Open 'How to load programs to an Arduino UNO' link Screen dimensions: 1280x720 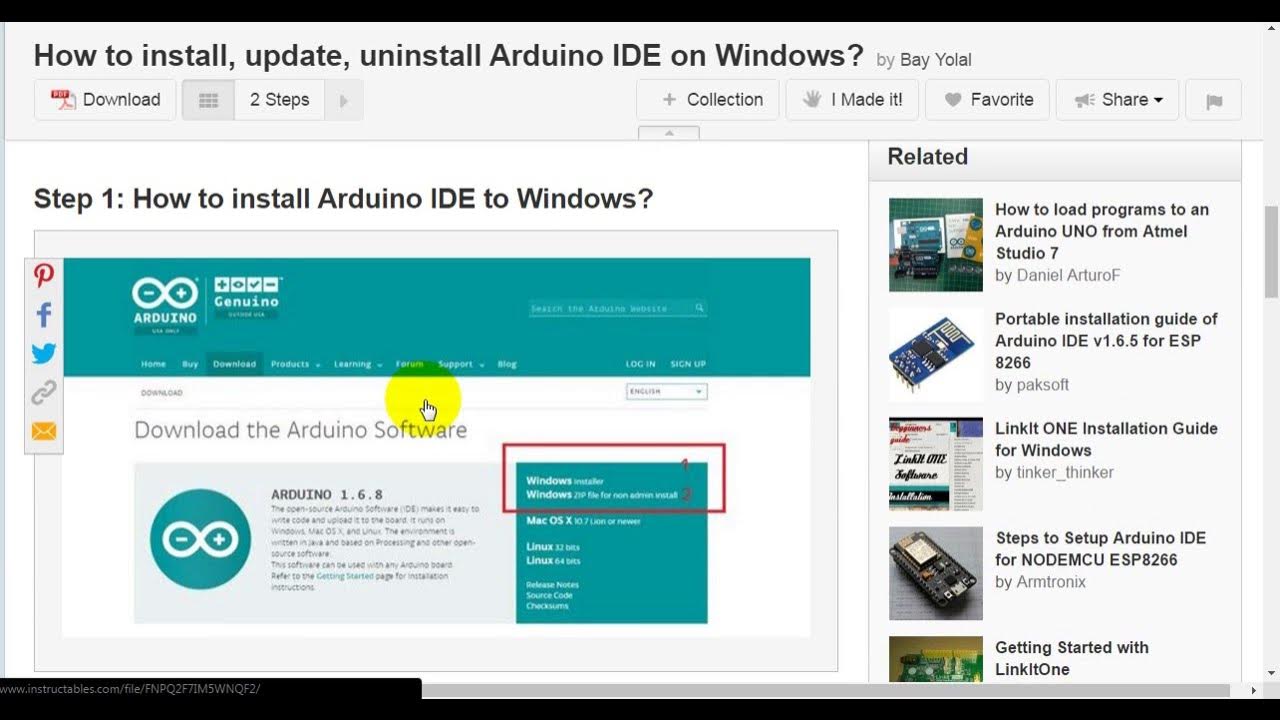[1102, 231]
